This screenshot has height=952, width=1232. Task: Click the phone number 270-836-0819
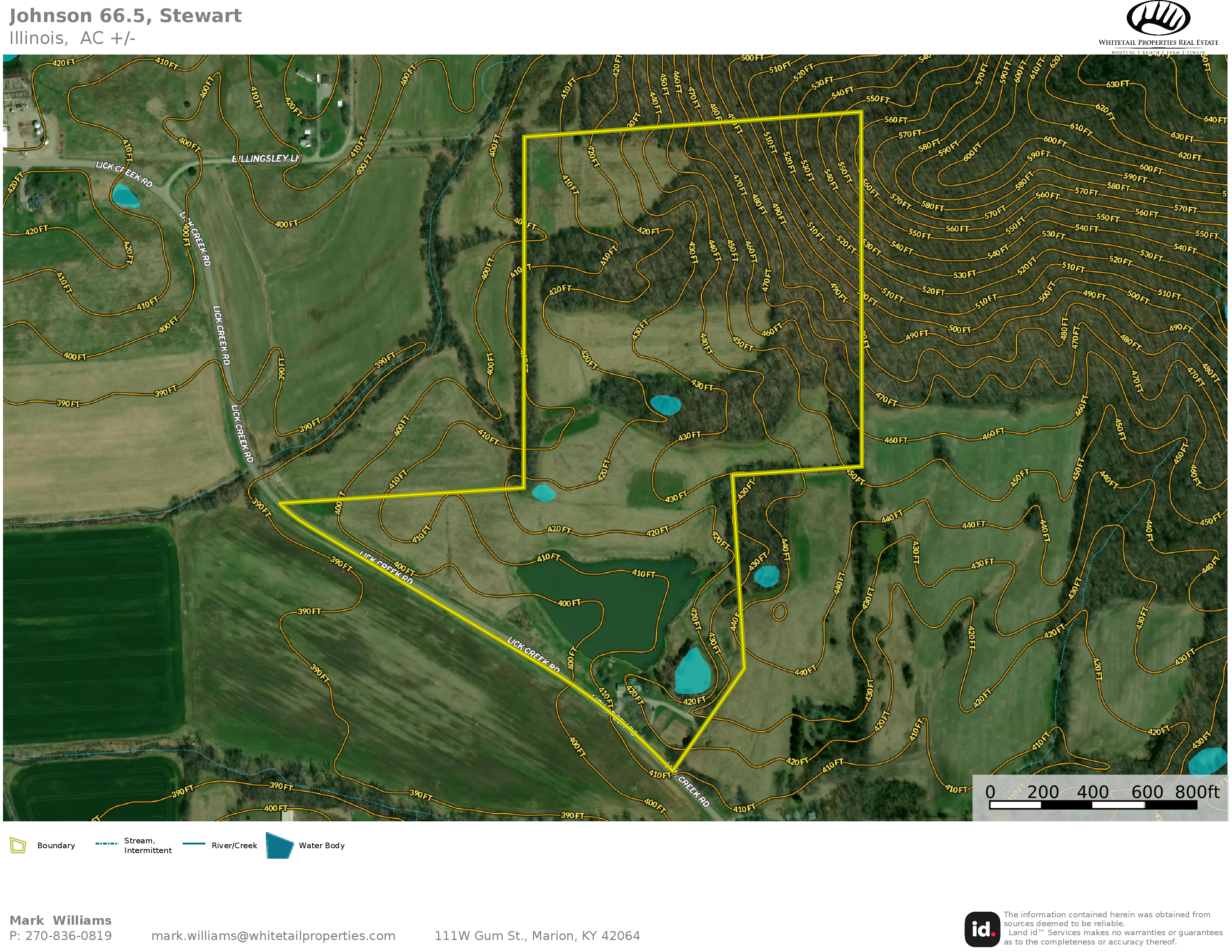coord(68,936)
